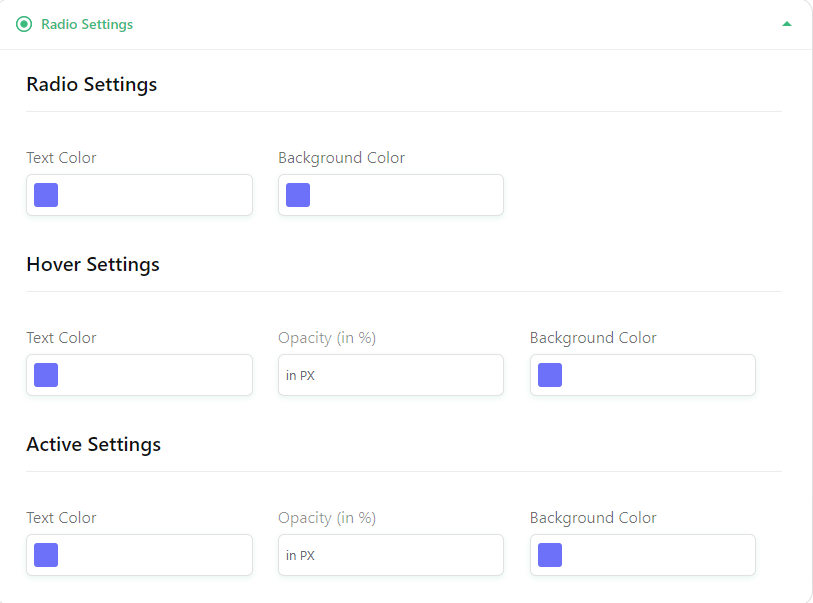Choose the Active Settings Background Color swatch
Image resolution: width=813 pixels, height=603 pixels.
(x=550, y=555)
